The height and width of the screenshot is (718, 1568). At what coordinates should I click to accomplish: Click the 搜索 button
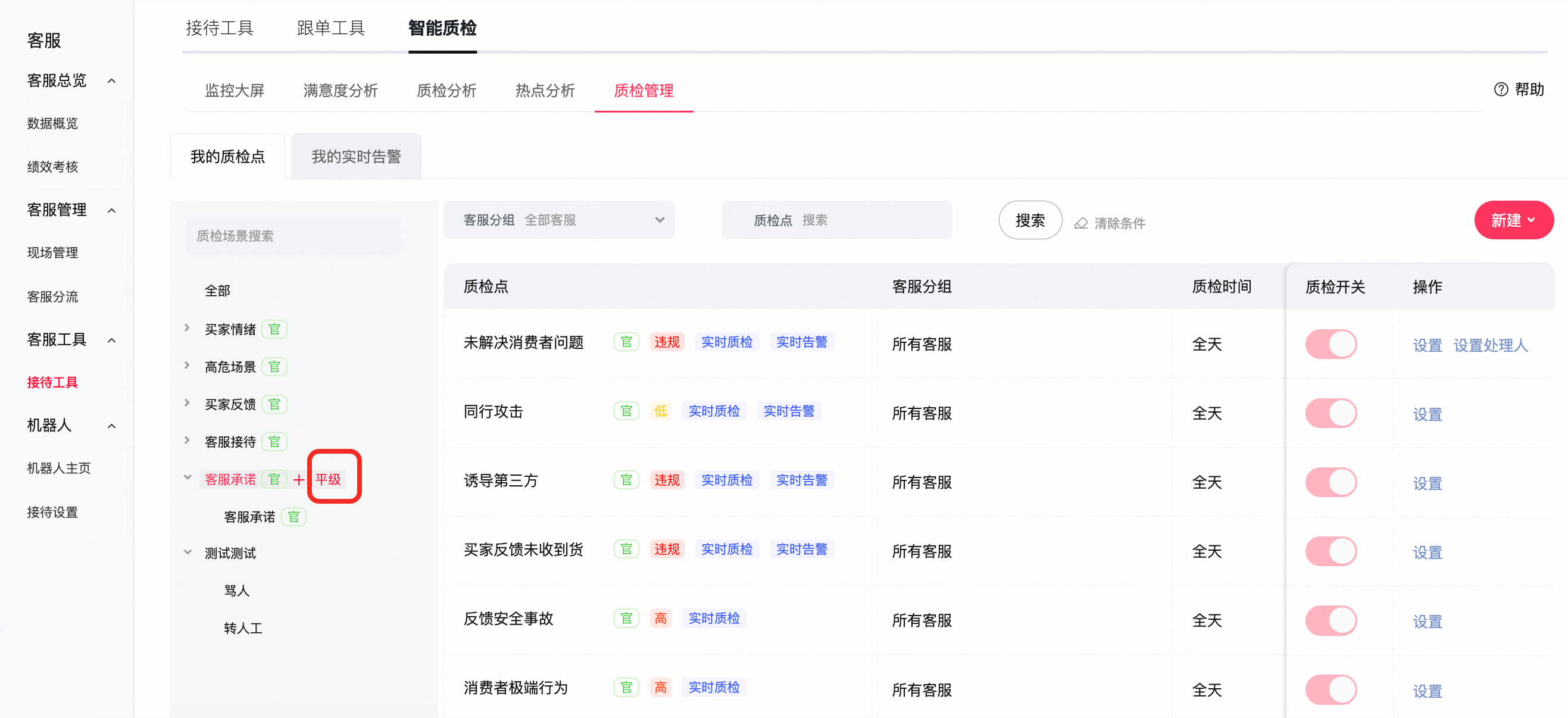1030,220
